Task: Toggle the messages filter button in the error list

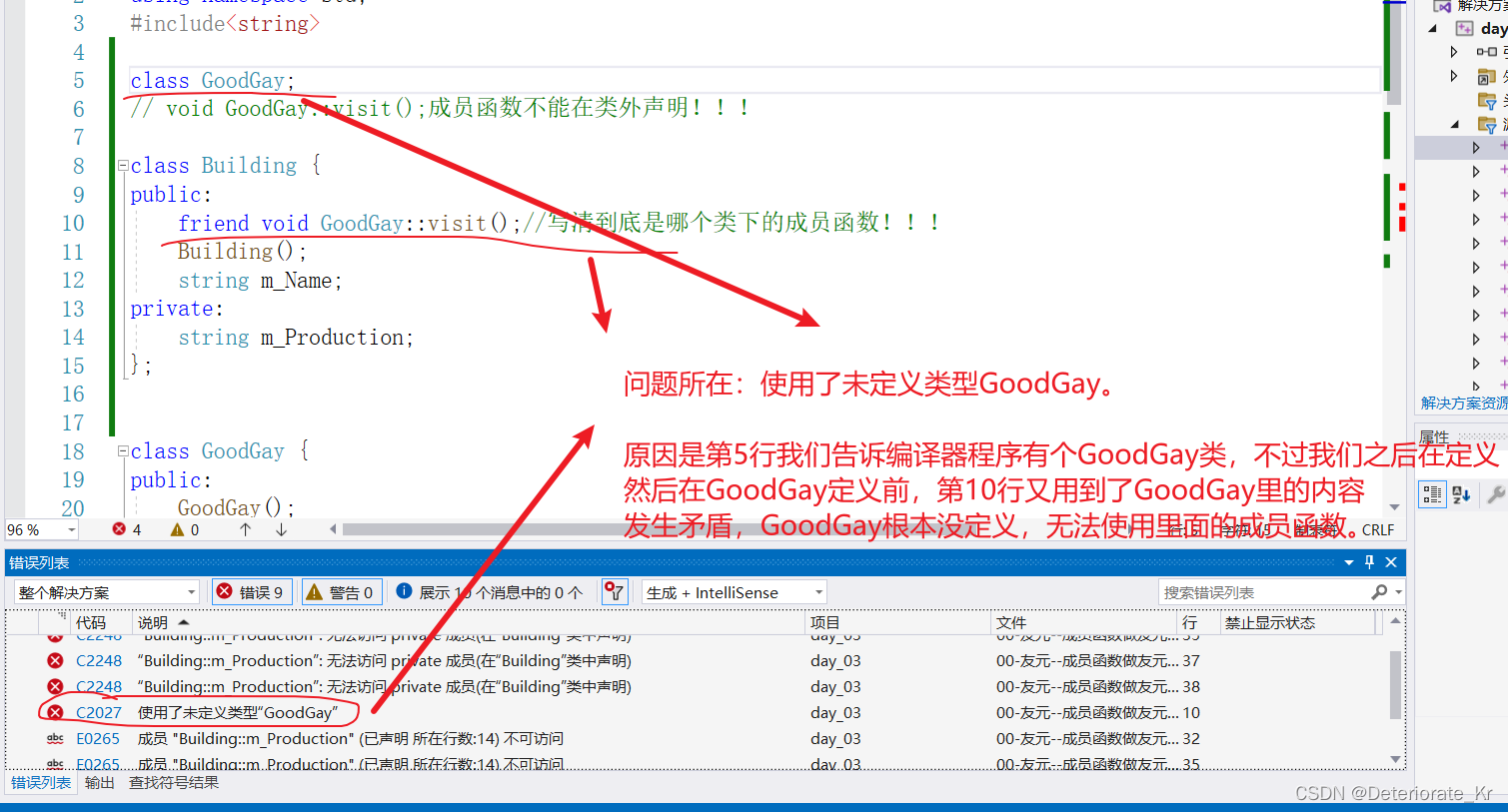Action: point(490,592)
